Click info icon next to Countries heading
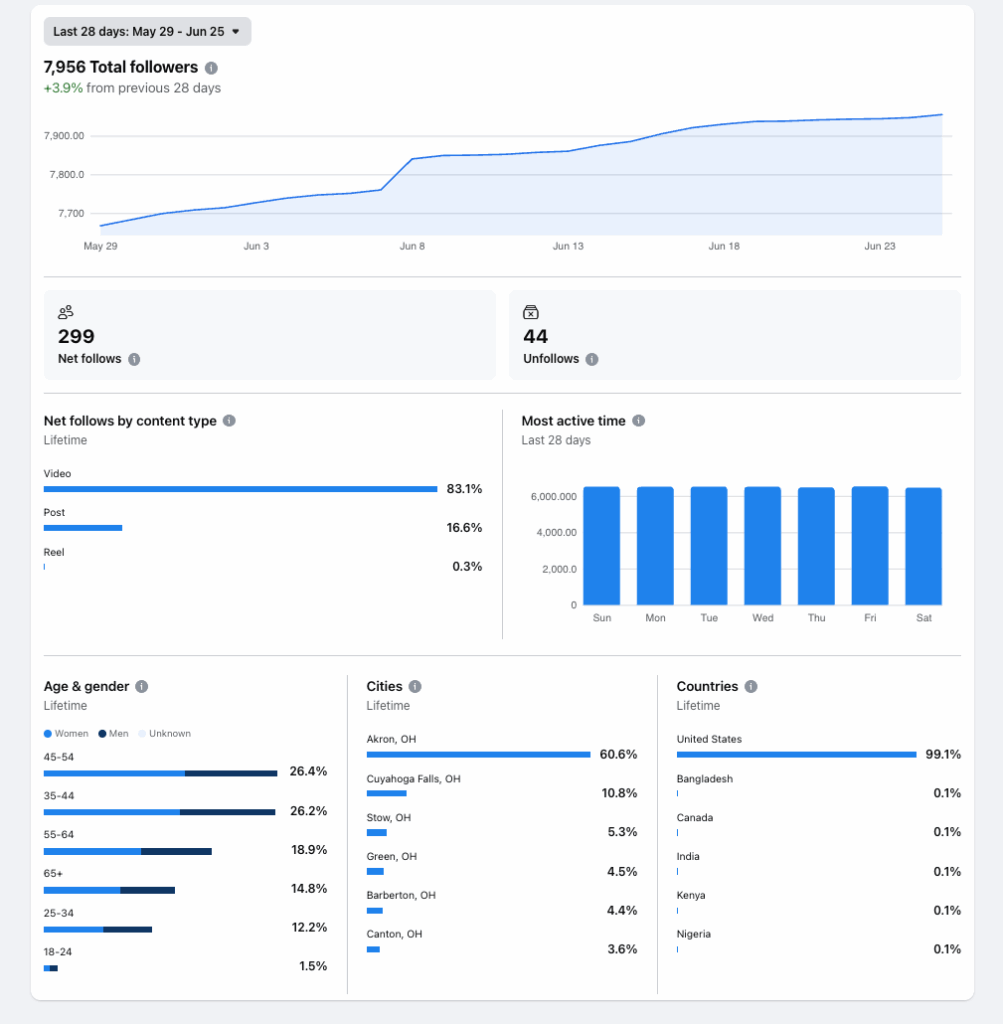 pyautogui.click(x=751, y=687)
